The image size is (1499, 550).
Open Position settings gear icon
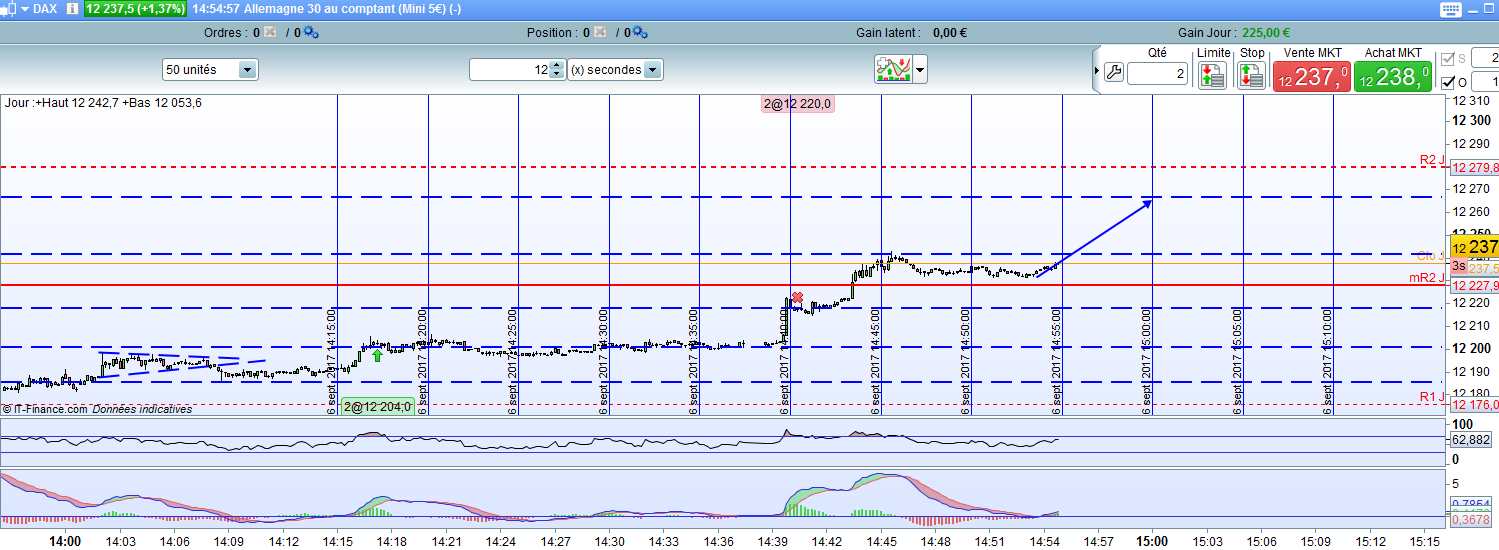point(640,33)
